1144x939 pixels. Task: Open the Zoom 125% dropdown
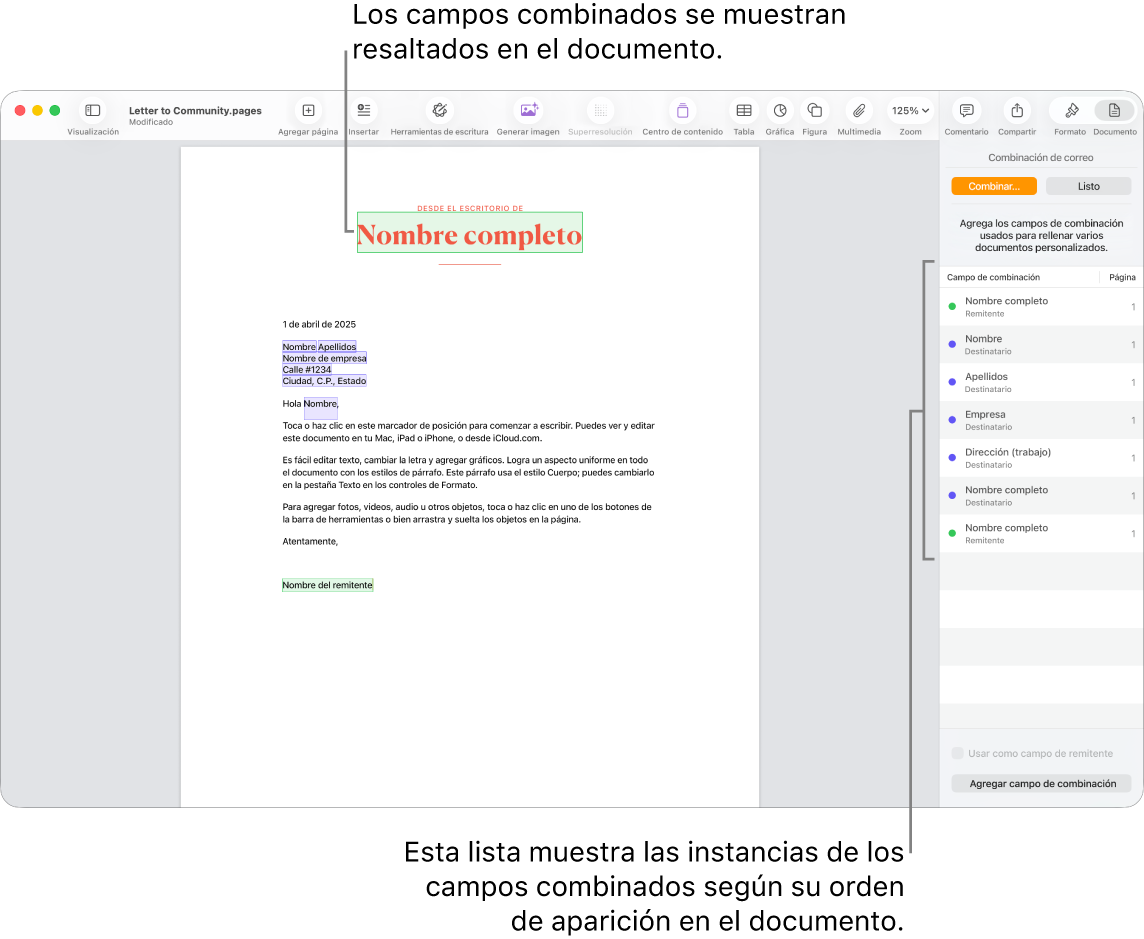[910, 111]
